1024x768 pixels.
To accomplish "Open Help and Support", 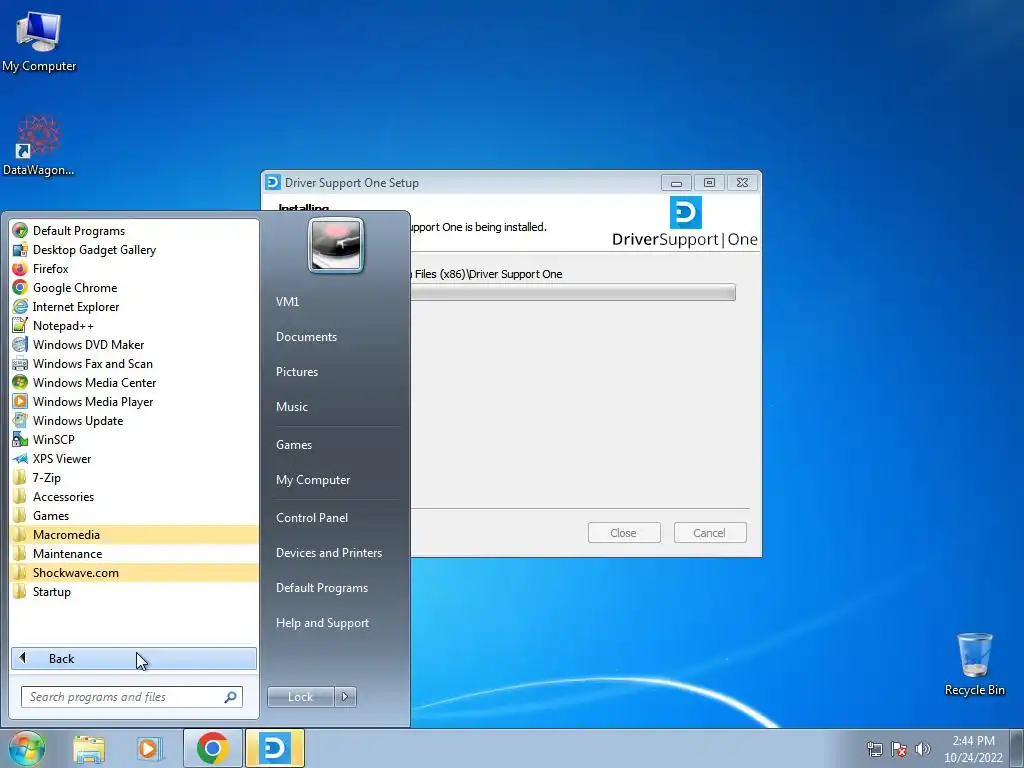I will [322, 623].
